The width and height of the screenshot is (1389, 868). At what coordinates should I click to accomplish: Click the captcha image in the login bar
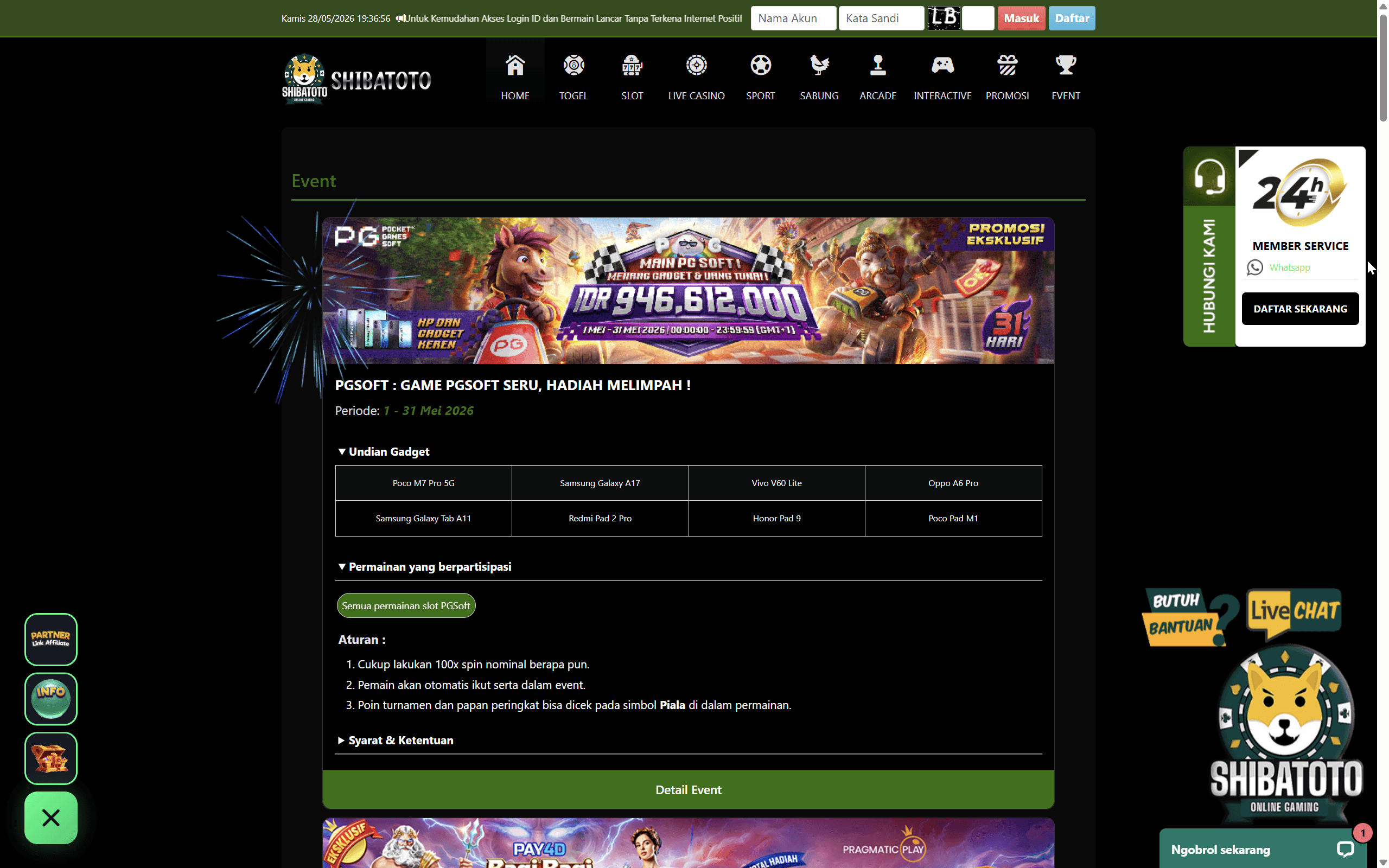944,18
